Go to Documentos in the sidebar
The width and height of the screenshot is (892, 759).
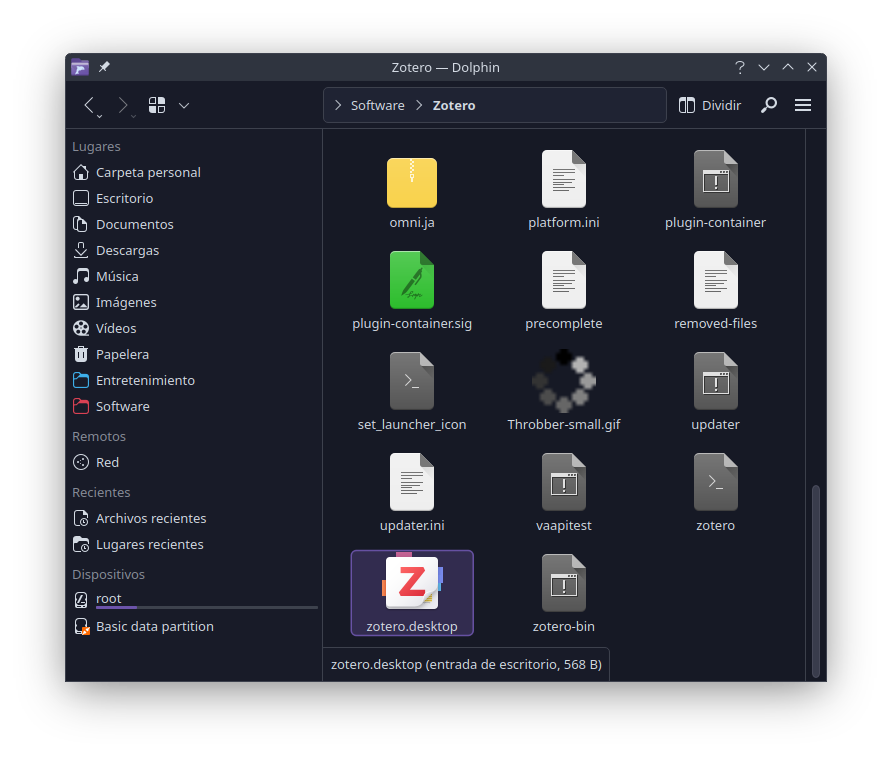193,224
